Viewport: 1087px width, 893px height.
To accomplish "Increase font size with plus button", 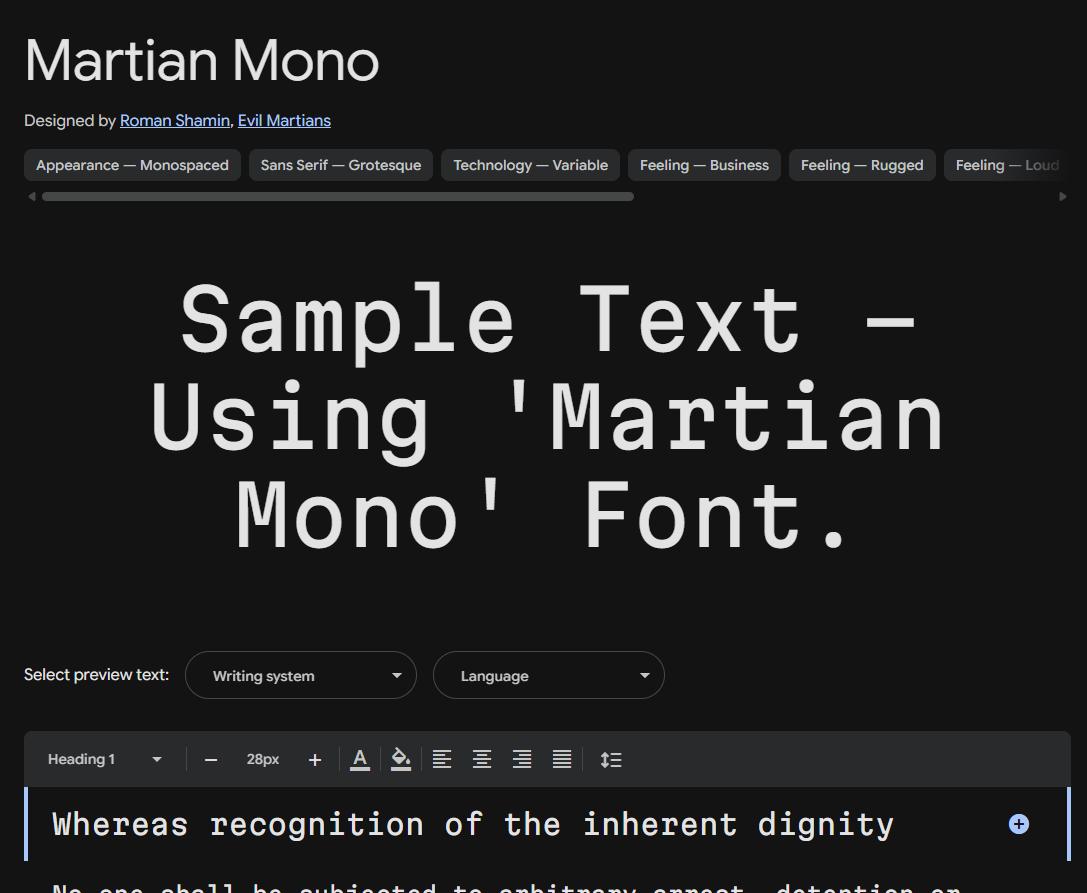I will (x=315, y=760).
